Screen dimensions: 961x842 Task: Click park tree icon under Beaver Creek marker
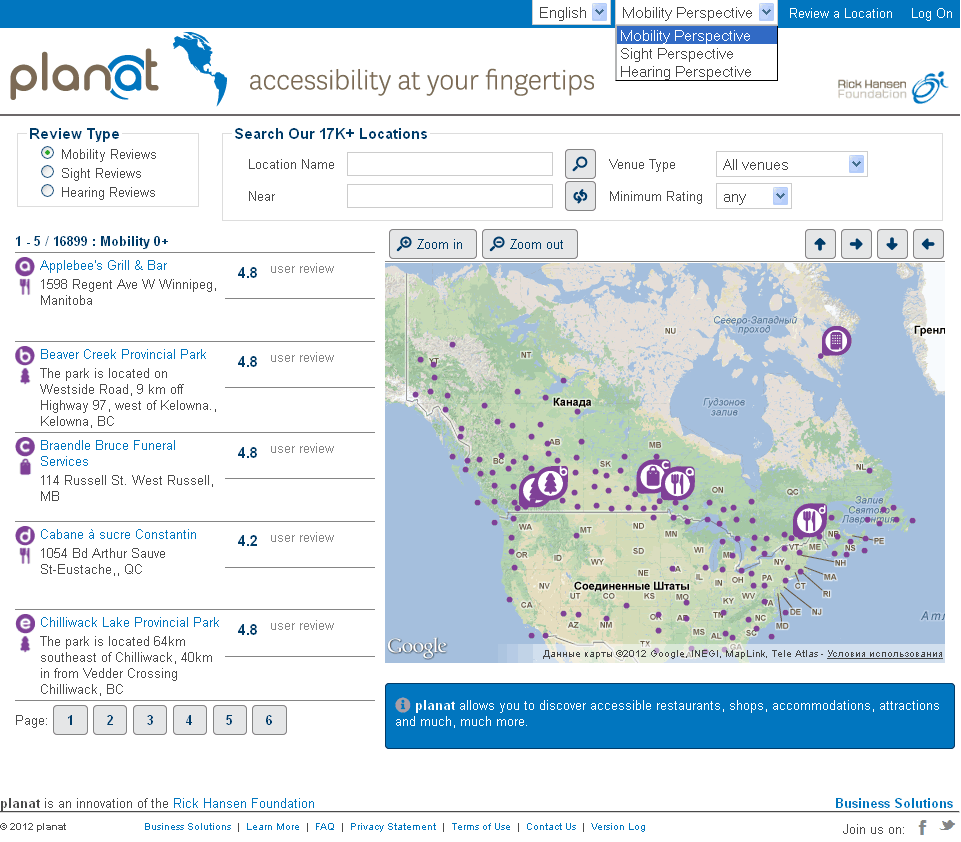(25, 376)
